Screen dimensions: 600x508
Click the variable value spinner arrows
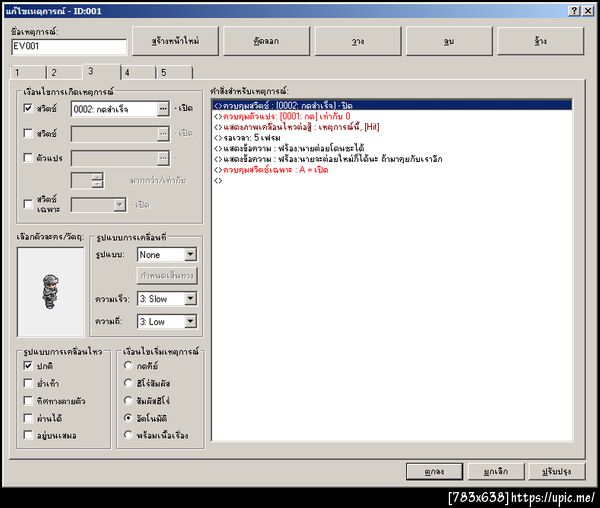pos(98,180)
